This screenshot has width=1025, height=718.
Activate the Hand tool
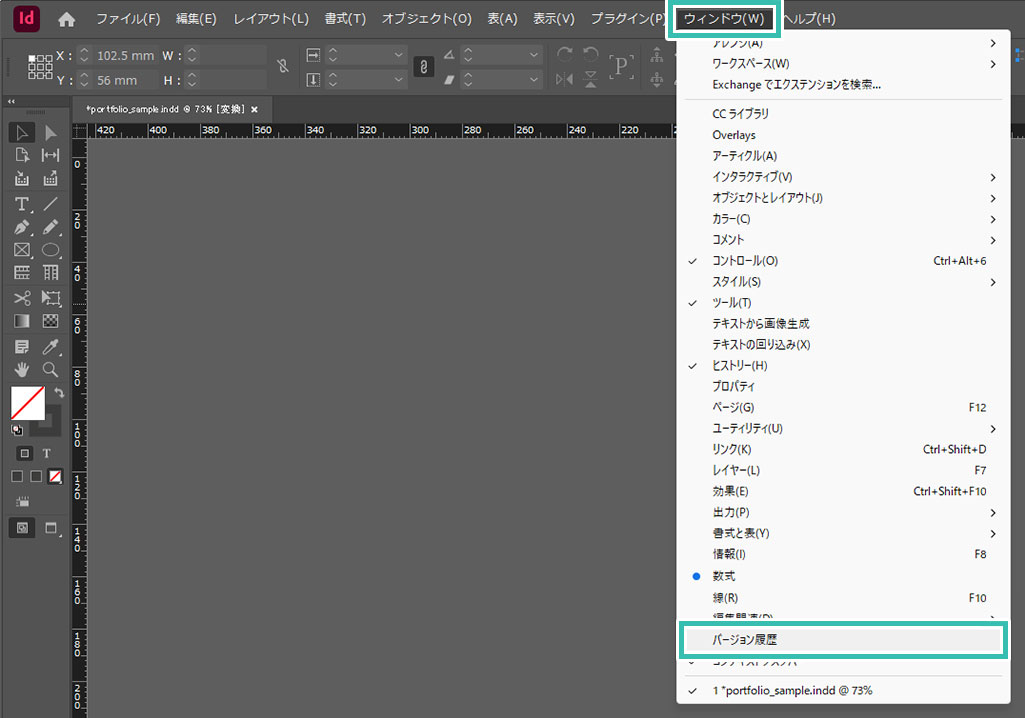coord(21,369)
